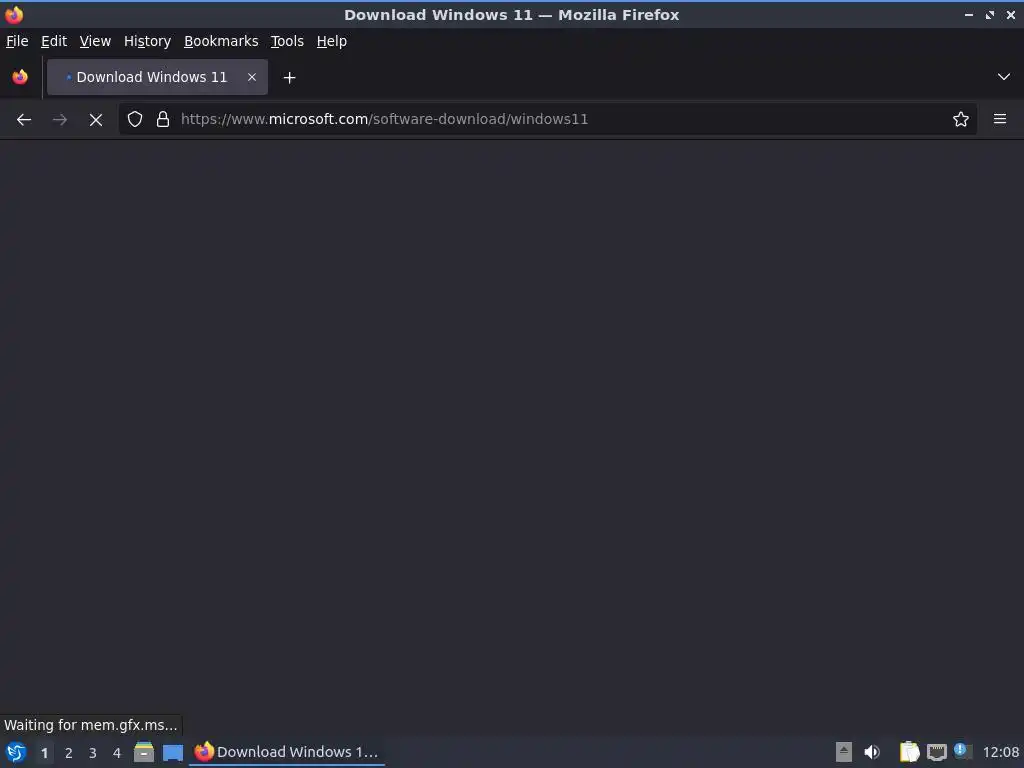The height and width of the screenshot is (768, 1024).
Task: Switch to workspace 1
Action: click(44, 753)
